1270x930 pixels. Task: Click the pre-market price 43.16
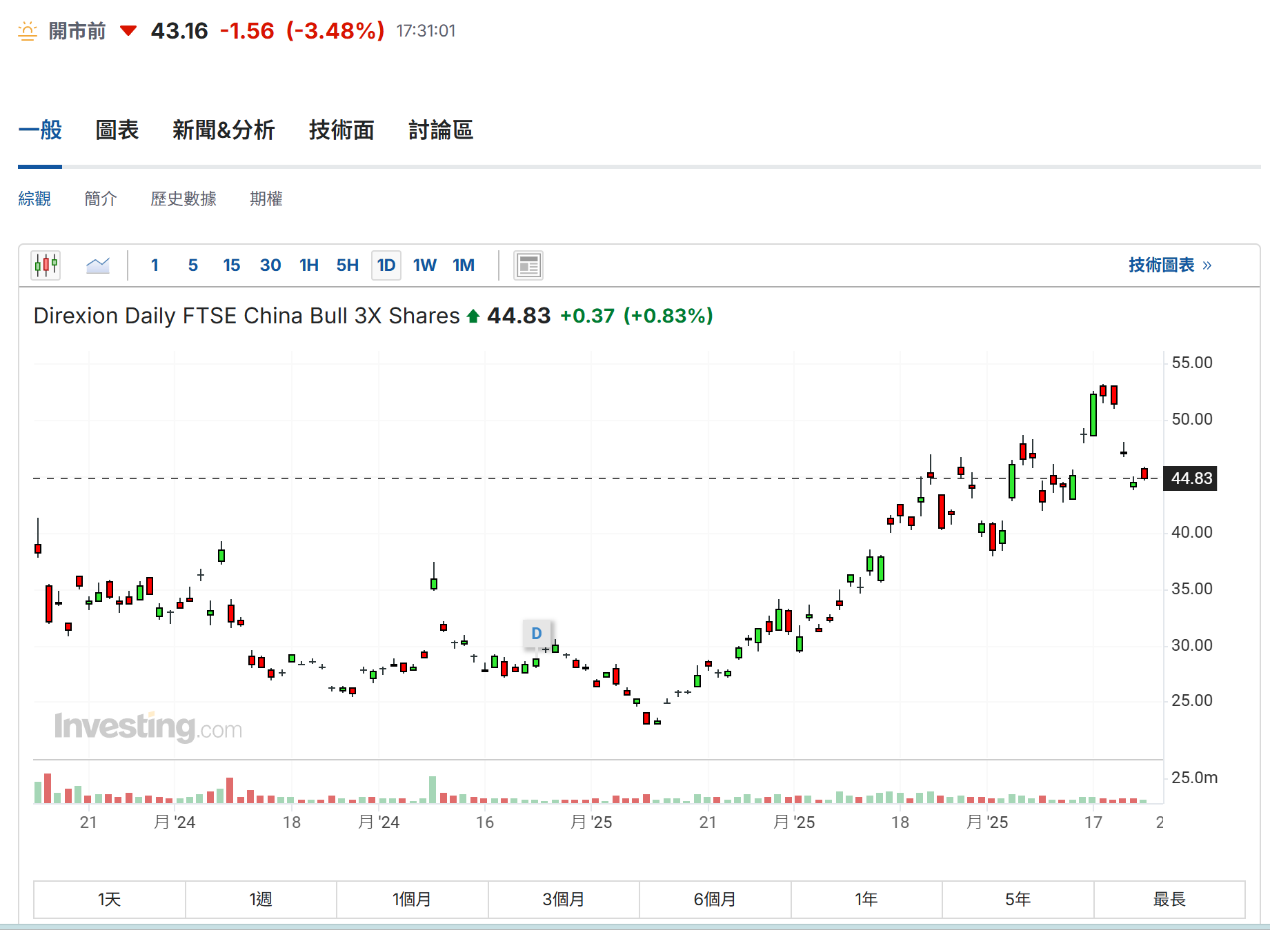point(179,31)
